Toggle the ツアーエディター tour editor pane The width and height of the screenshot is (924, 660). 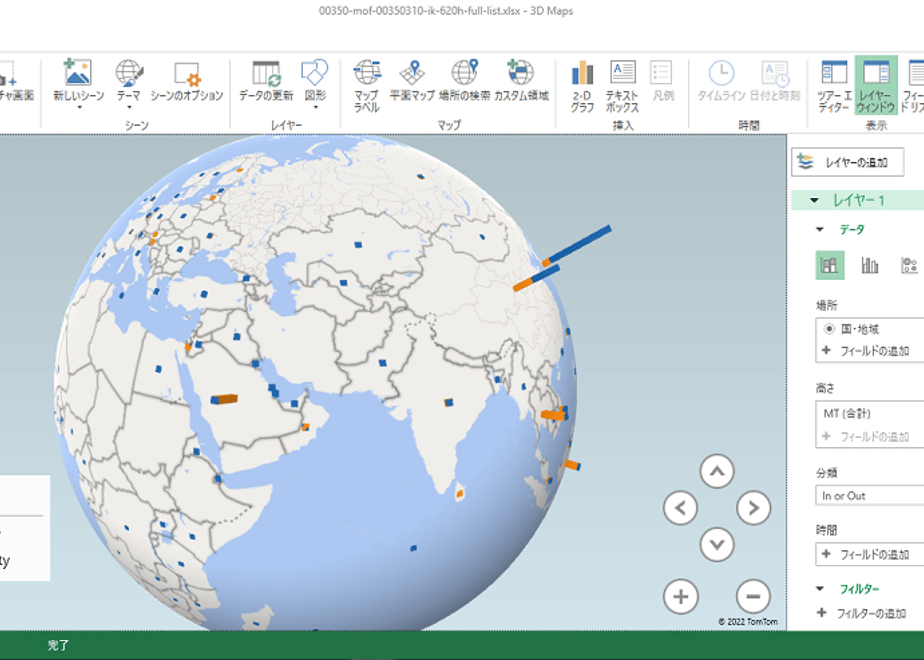[x=834, y=86]
